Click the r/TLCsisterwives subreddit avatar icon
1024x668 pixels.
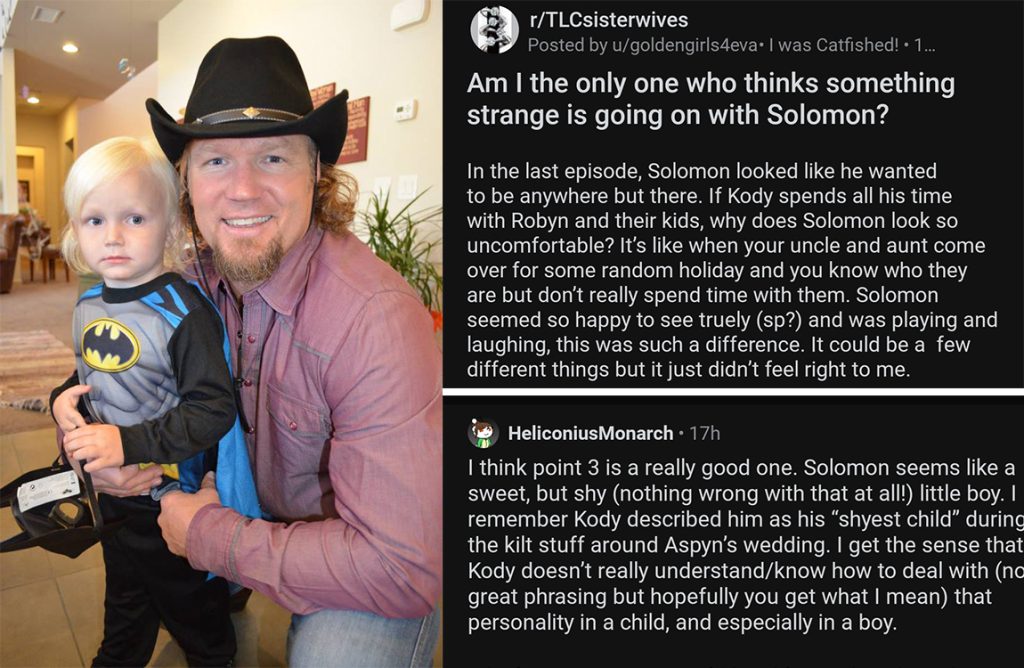(x=494, y=29)
